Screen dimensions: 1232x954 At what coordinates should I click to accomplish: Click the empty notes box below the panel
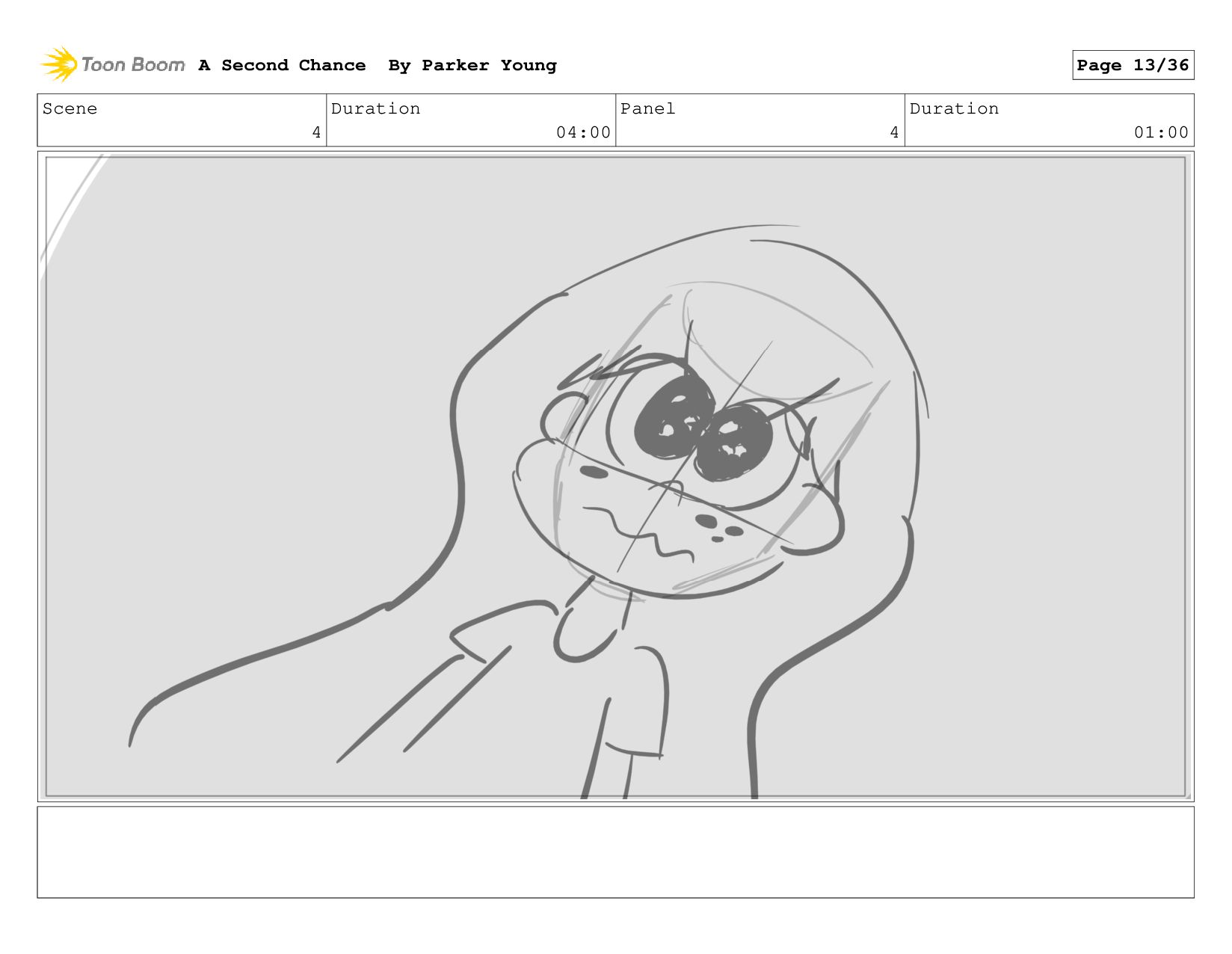click(615, 852)
